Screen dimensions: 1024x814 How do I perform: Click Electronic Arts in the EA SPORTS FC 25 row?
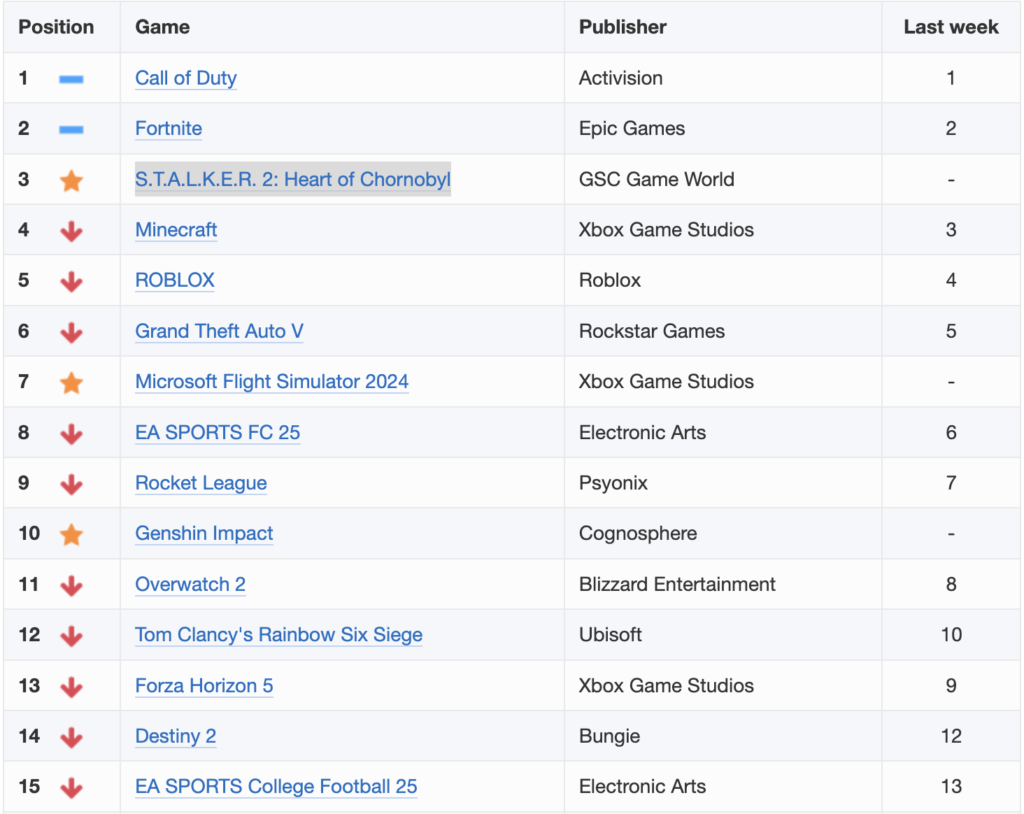[643, 432]
